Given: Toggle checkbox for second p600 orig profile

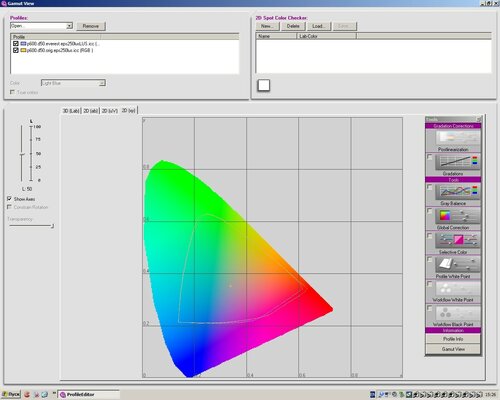Looking at the screenshot, I should coord(16,50).
